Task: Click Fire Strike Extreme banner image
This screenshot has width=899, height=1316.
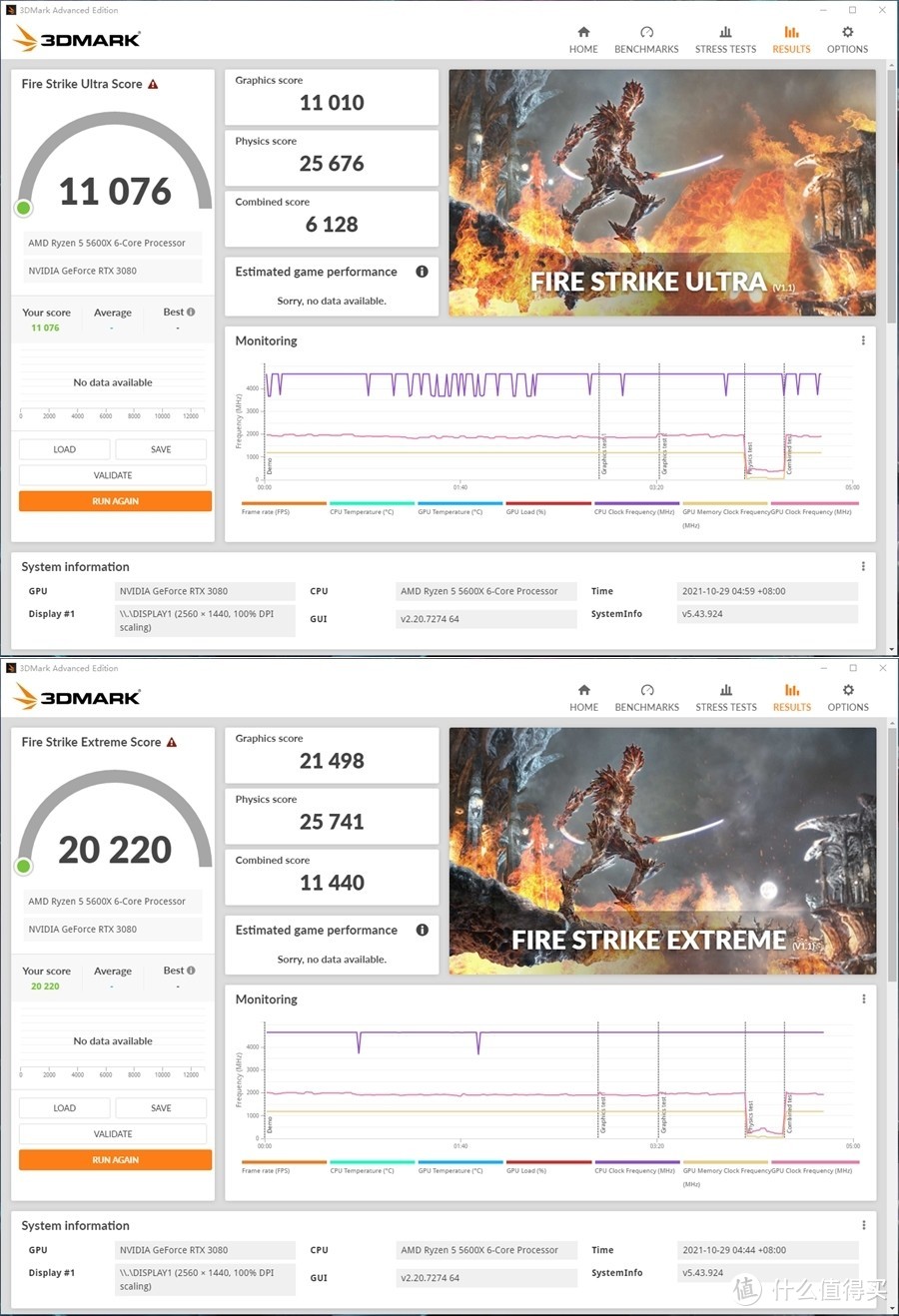Action: (x=662, y=851)
